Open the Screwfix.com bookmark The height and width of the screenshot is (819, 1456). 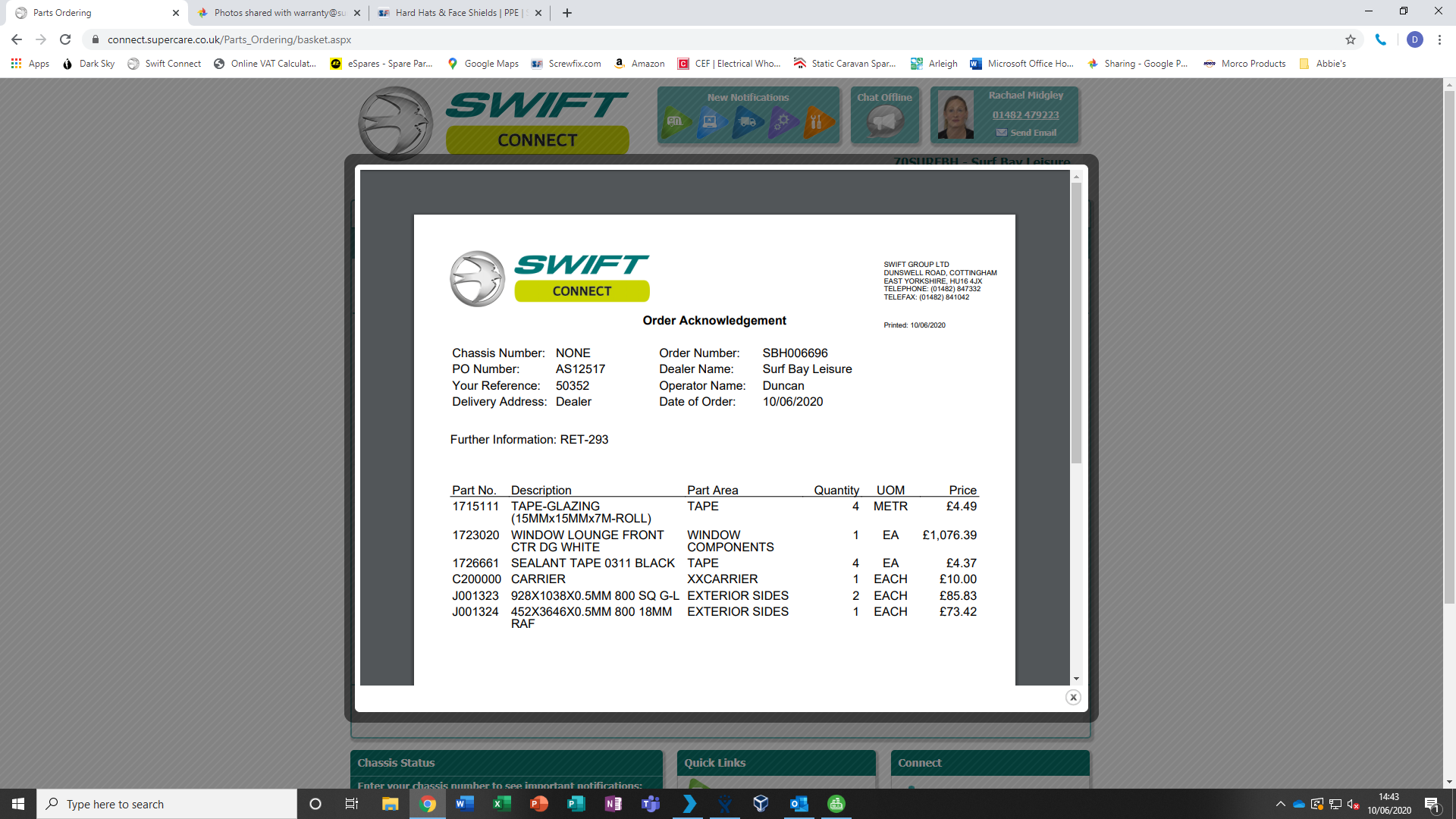point(566,64)
